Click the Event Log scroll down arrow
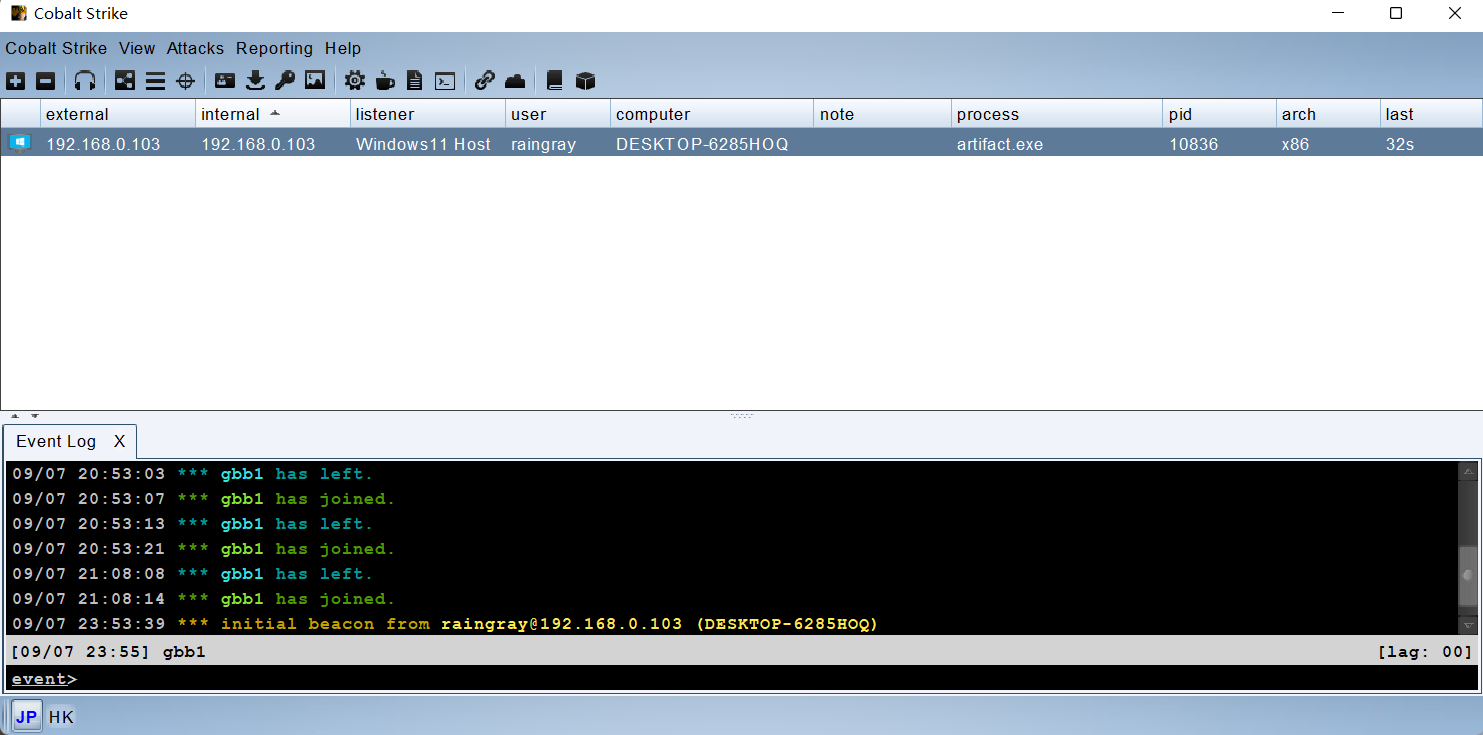This screenshot has height=735, width=1483. tap(1467, 625)
